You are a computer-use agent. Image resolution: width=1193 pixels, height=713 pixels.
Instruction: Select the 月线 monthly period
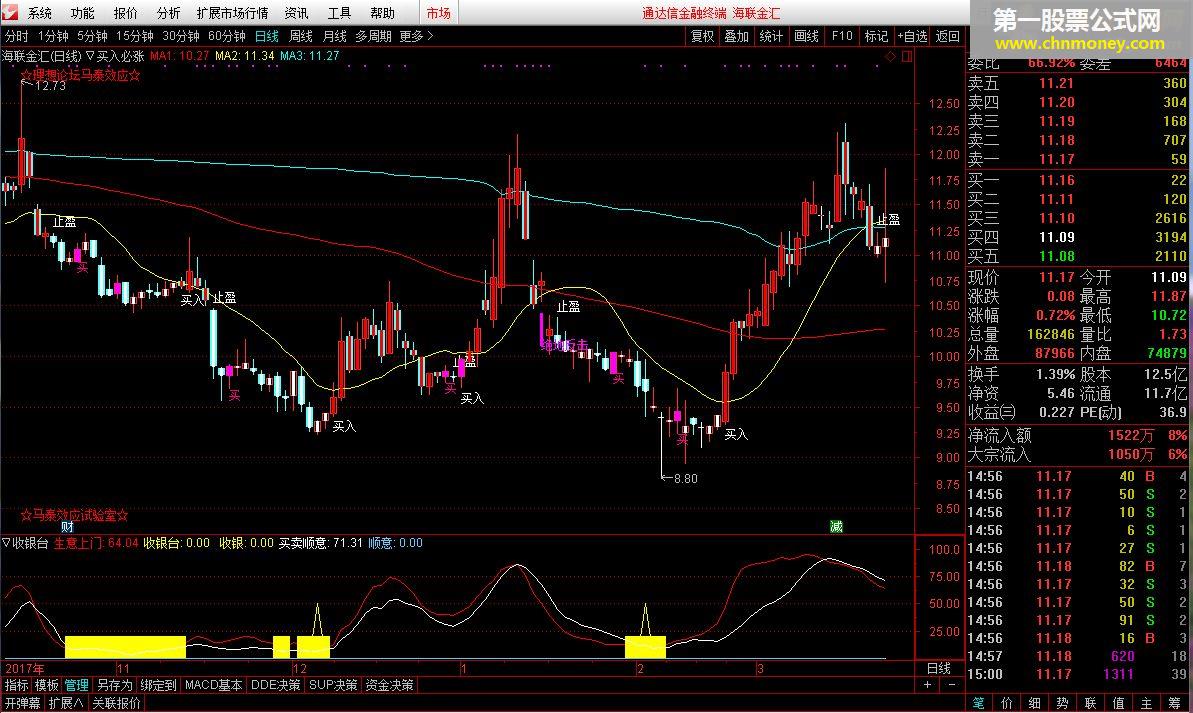pyautogui.click(x=334, y=36)
